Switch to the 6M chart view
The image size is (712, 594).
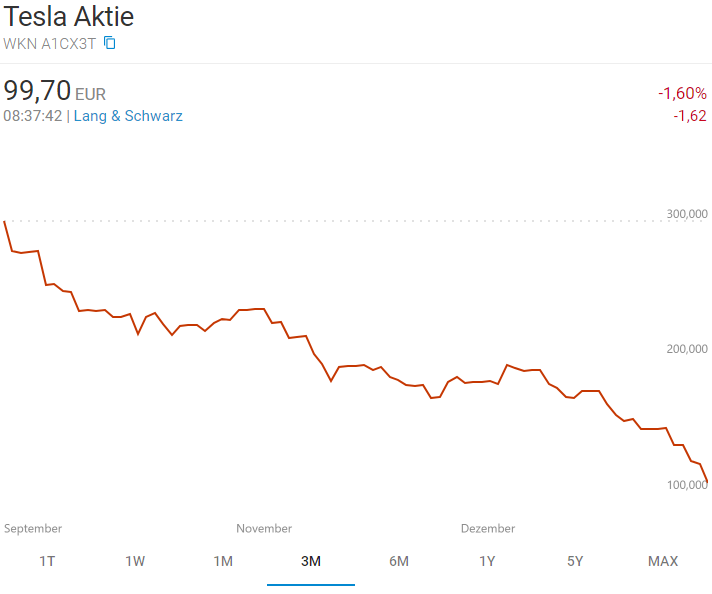coord(399,561)
